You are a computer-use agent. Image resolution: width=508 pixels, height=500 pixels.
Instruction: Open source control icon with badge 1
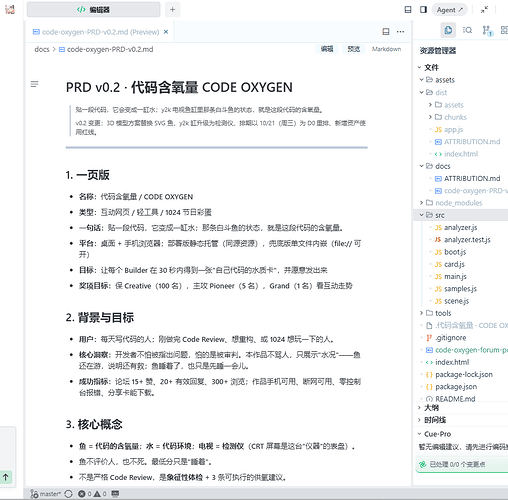[x=487, y=31]
